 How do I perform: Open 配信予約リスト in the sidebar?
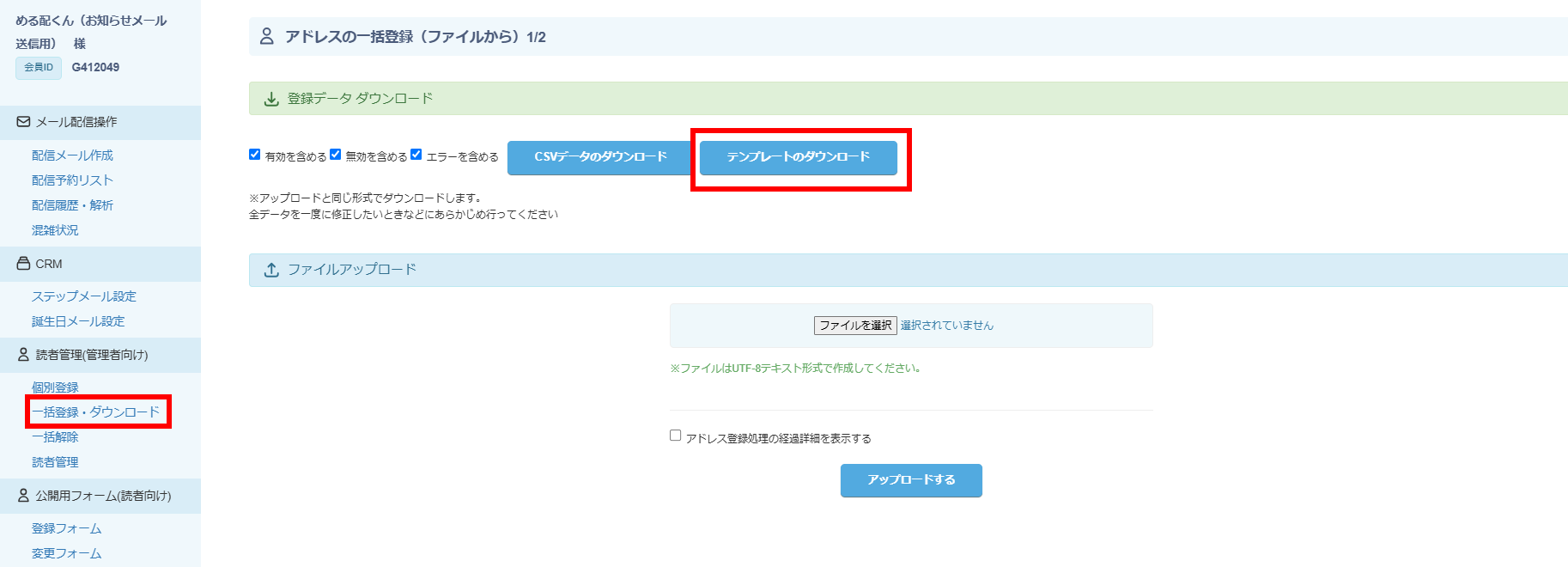pyautogui.click(x=72, y=180)
